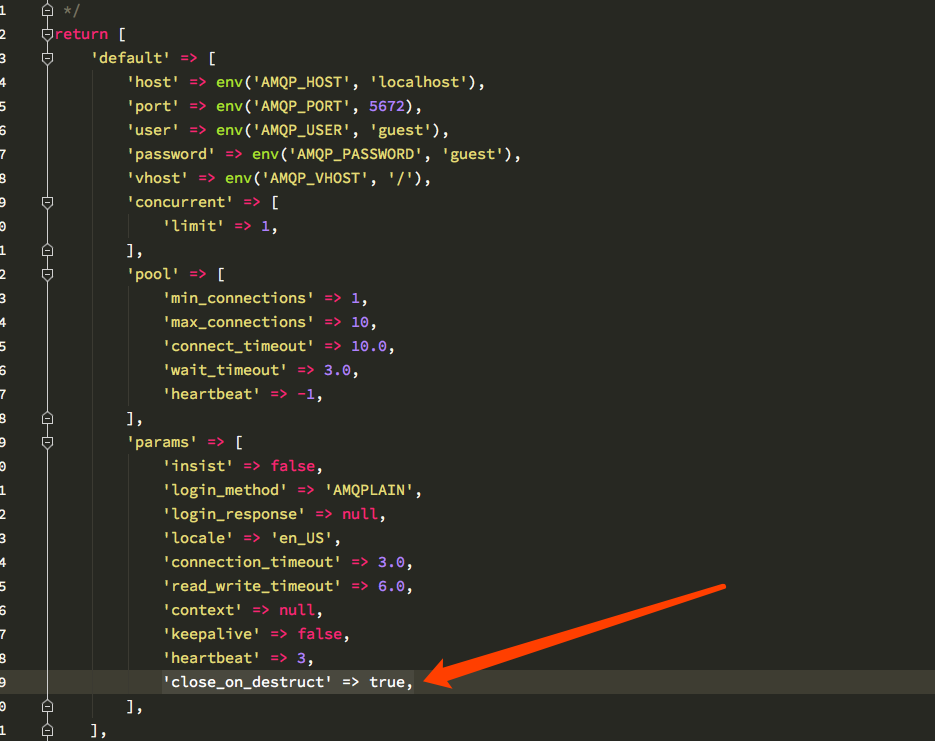Collapse the 'default' array fold marker
Viewport: 935px width, 741px height.
tap(47, 58)
